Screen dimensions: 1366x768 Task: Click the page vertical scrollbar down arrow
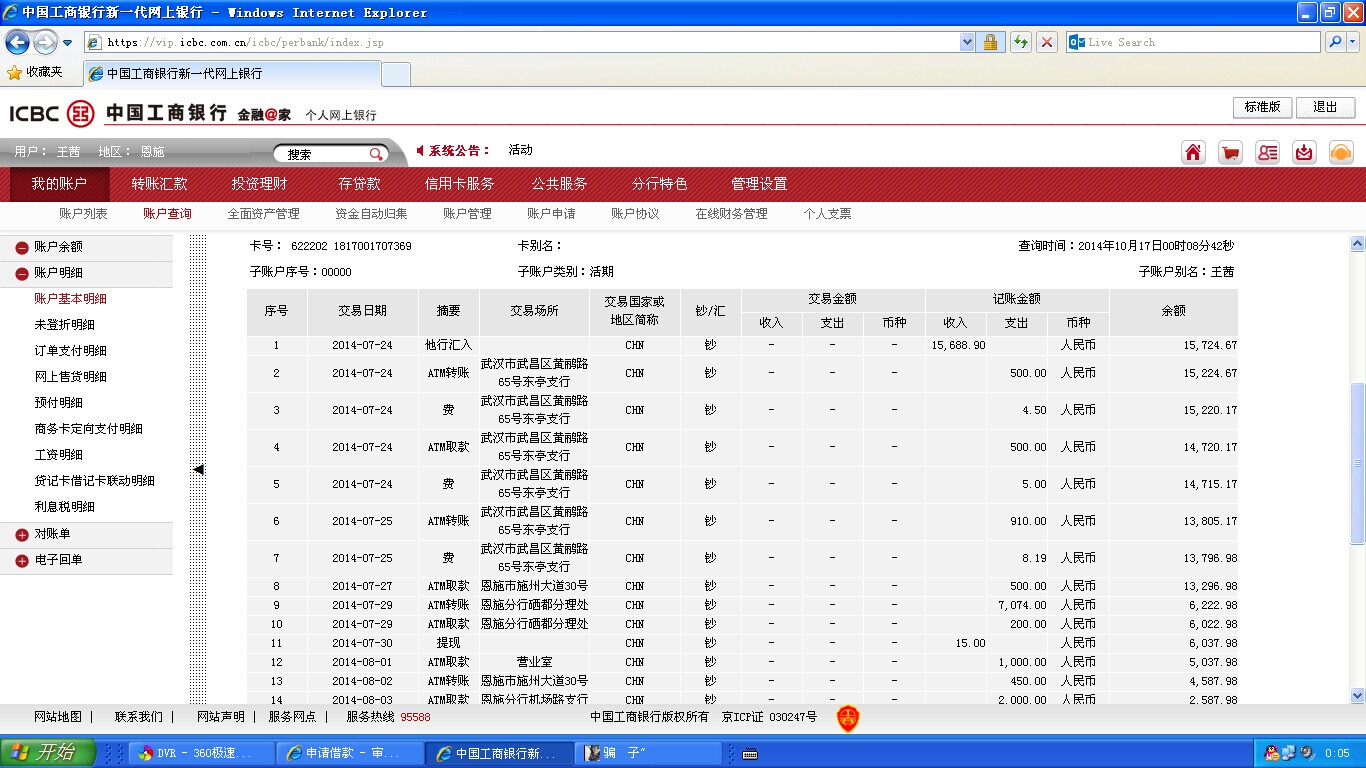click(x=1357, y=695)
